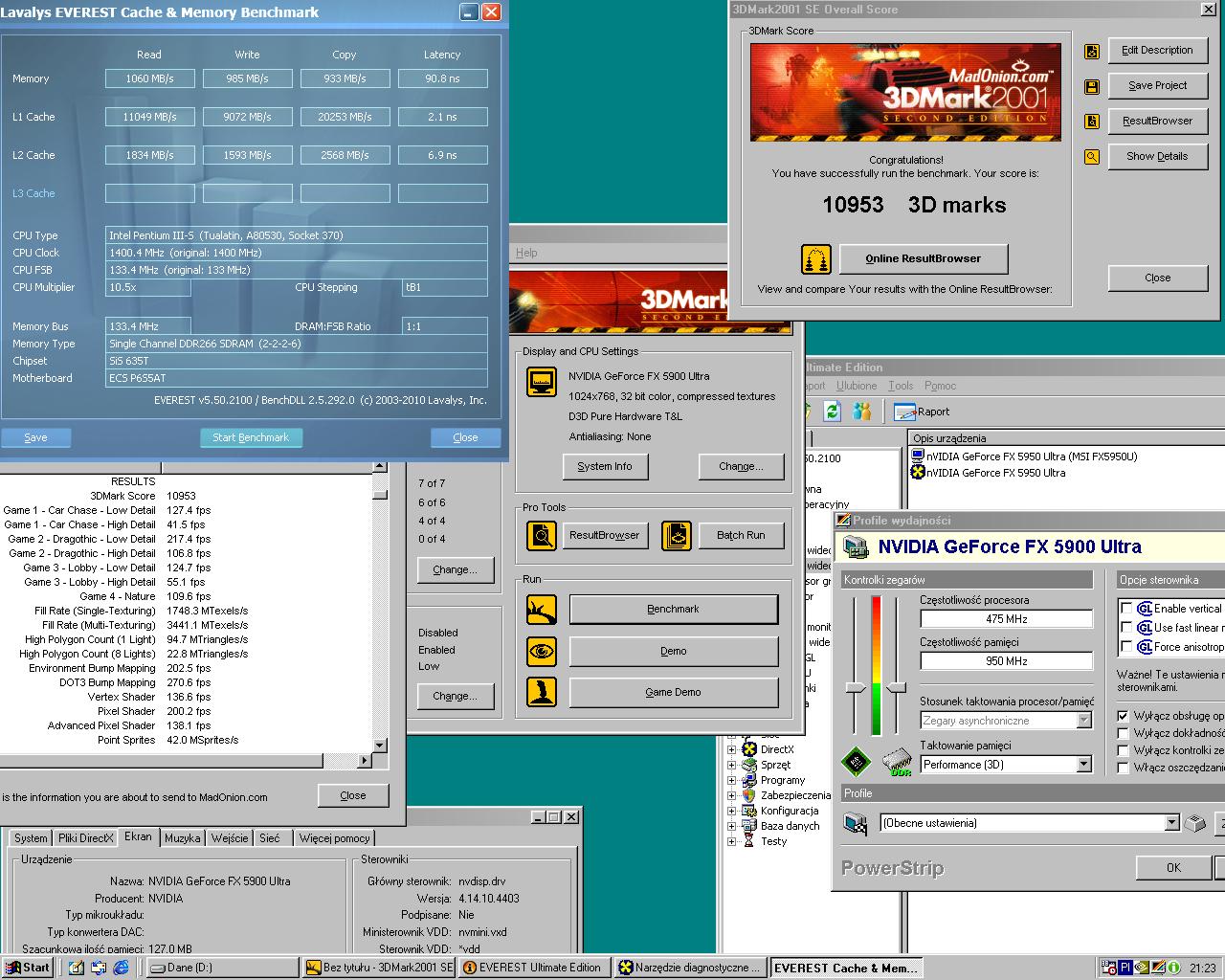Expand the Testy tree node
Screen dimensions: 1225x980
click(732, 841)
